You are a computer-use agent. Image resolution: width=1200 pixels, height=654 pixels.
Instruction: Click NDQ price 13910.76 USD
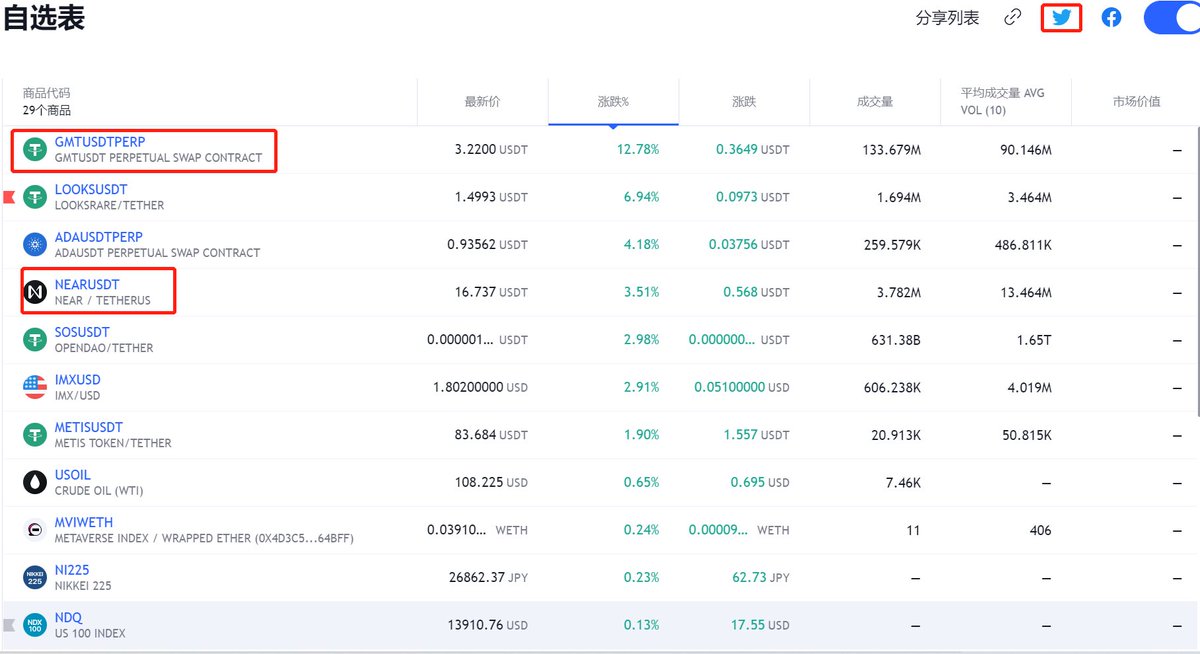click(489, 625)
